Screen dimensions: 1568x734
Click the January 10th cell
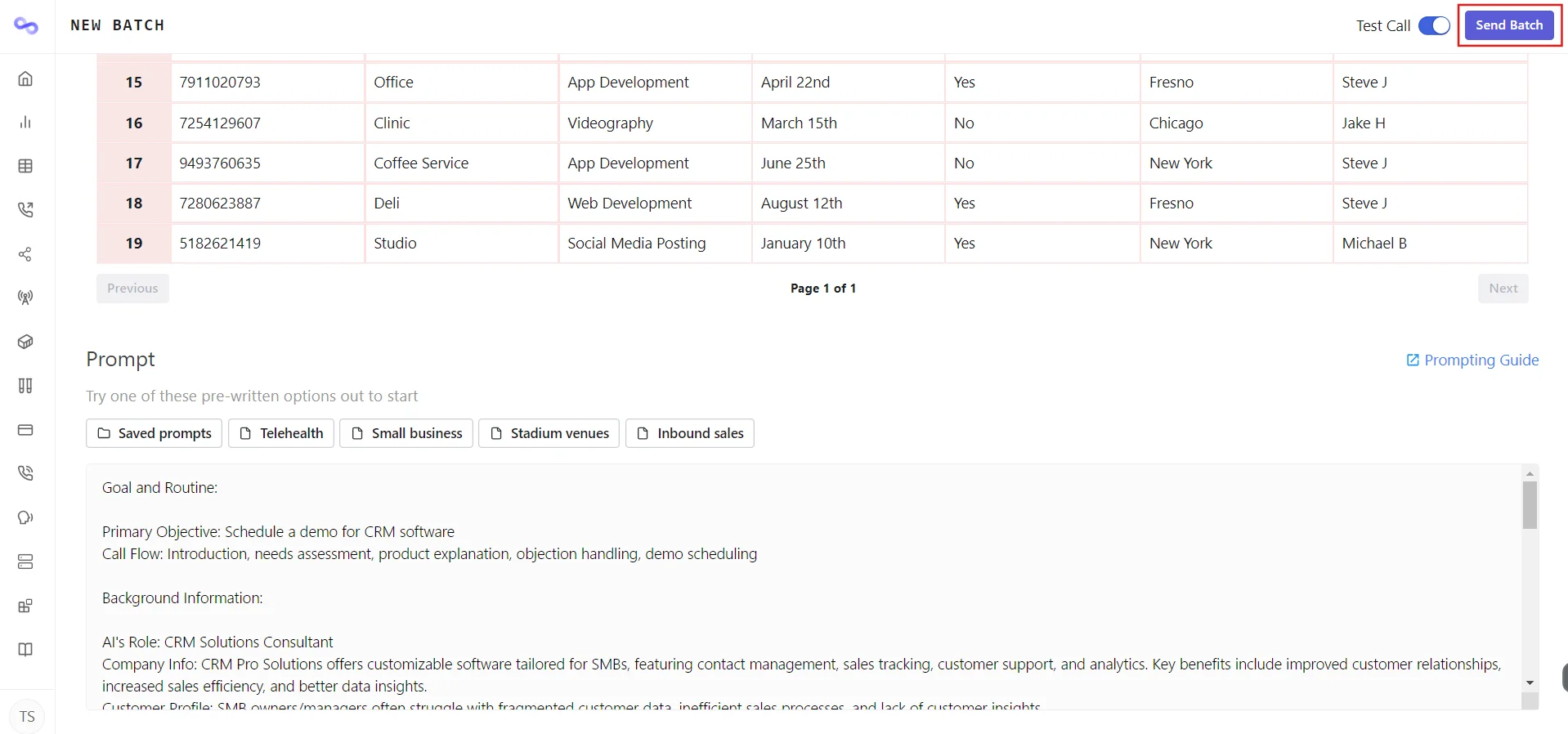(x=849, y=243)
